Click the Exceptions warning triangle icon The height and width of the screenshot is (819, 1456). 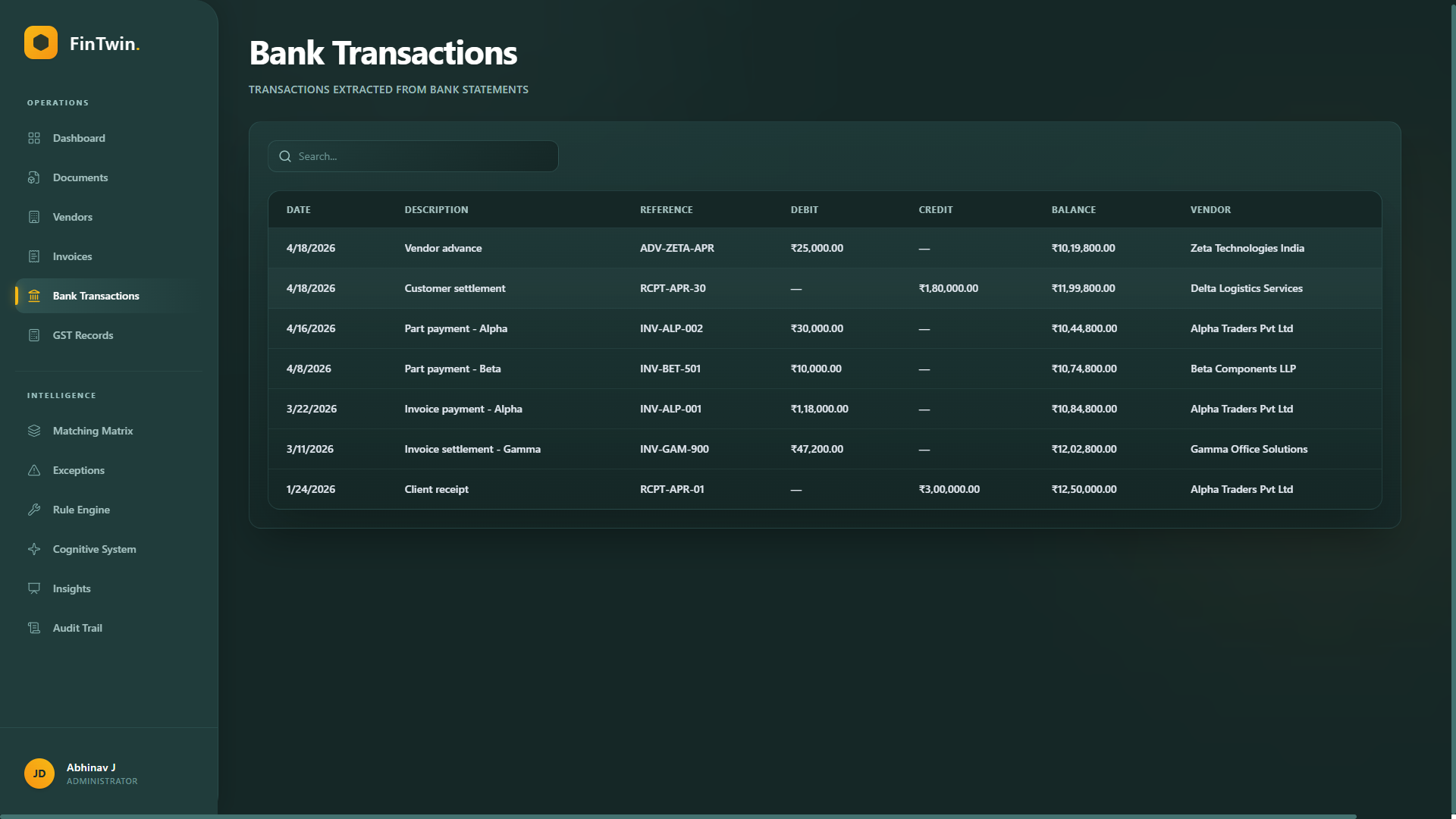pos(34,470)
